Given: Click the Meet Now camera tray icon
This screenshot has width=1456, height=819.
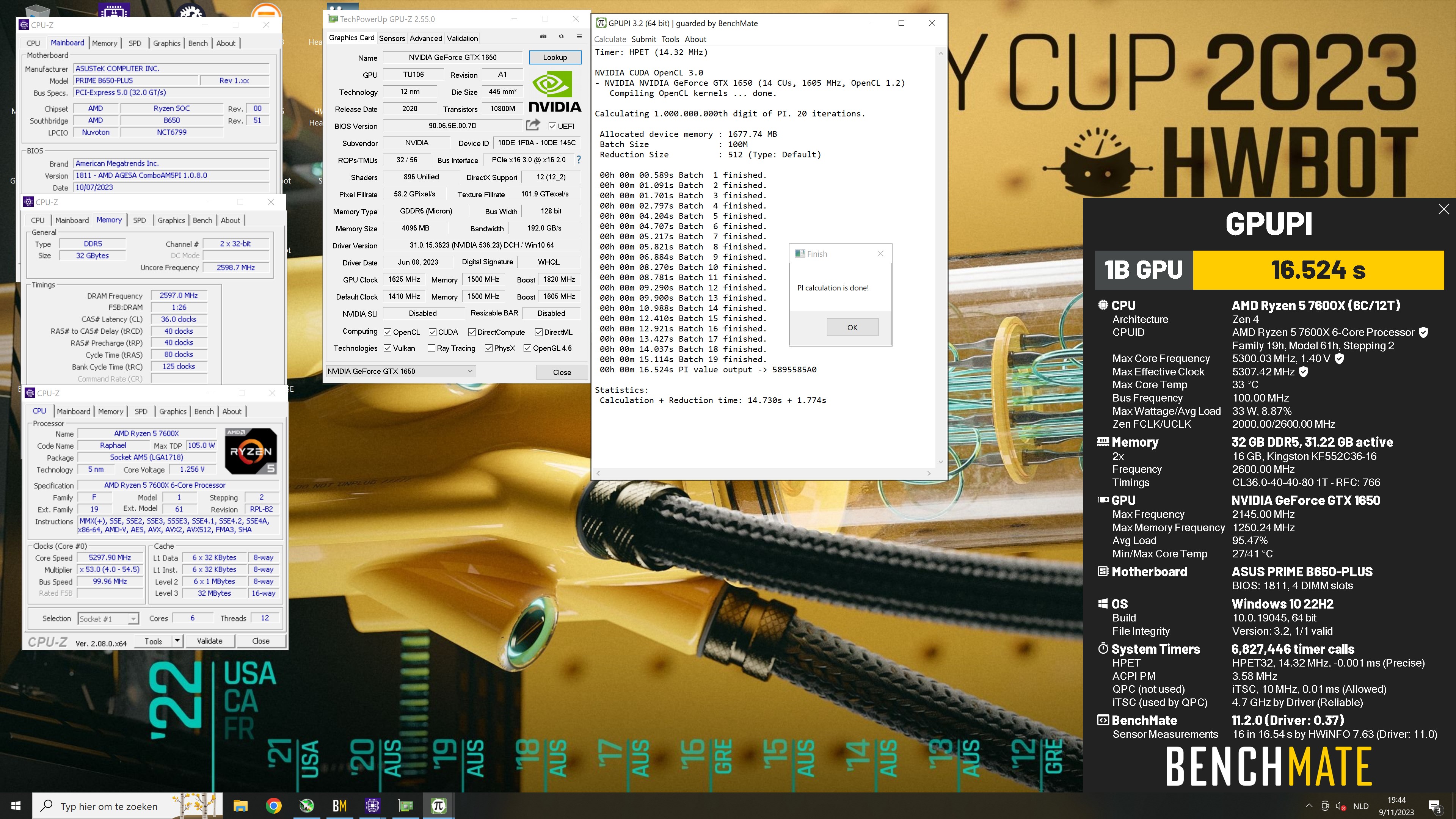Looking at the screenshot, I should [1325, 806].
